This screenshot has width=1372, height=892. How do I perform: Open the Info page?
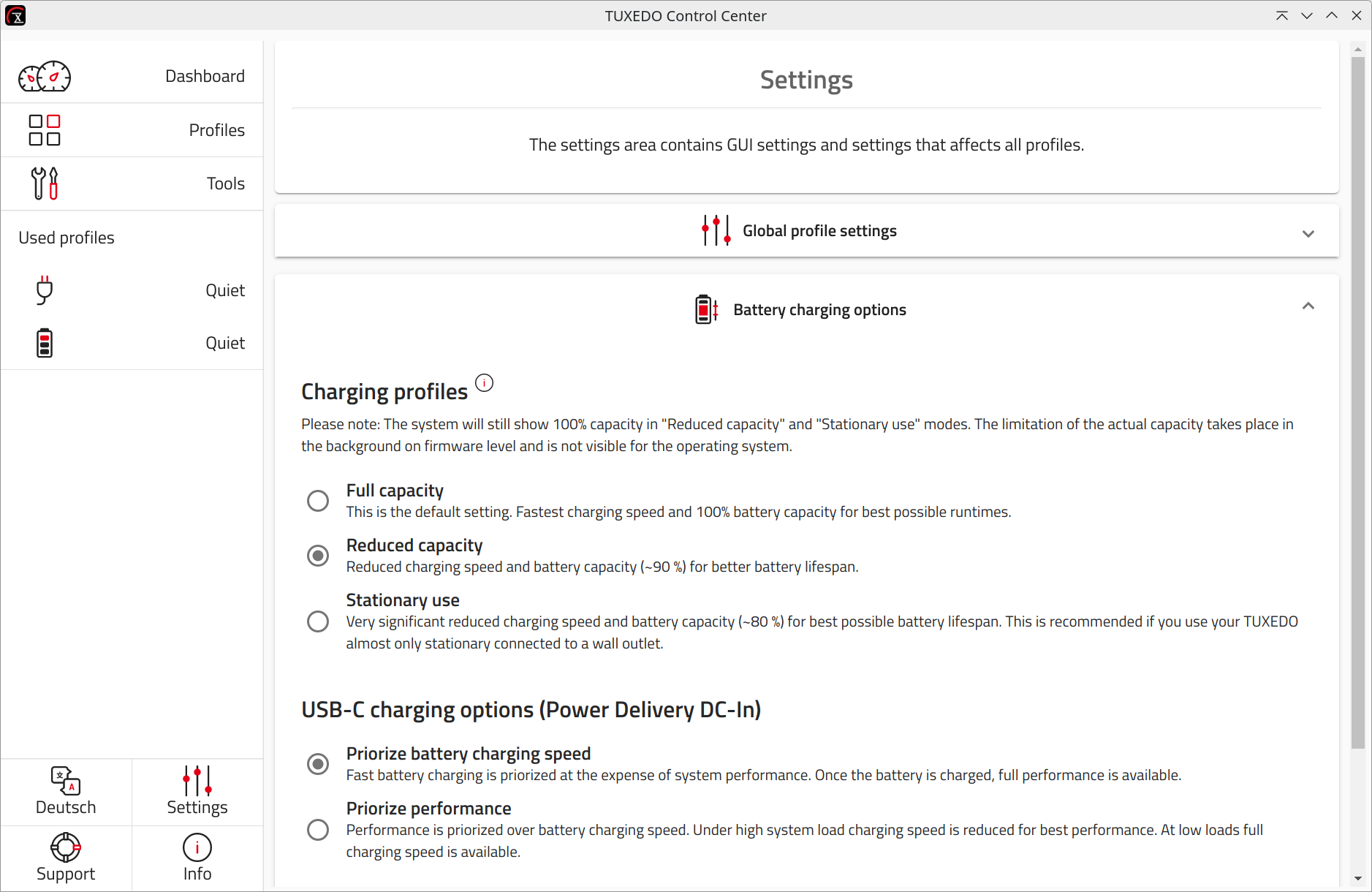[197, 858]
